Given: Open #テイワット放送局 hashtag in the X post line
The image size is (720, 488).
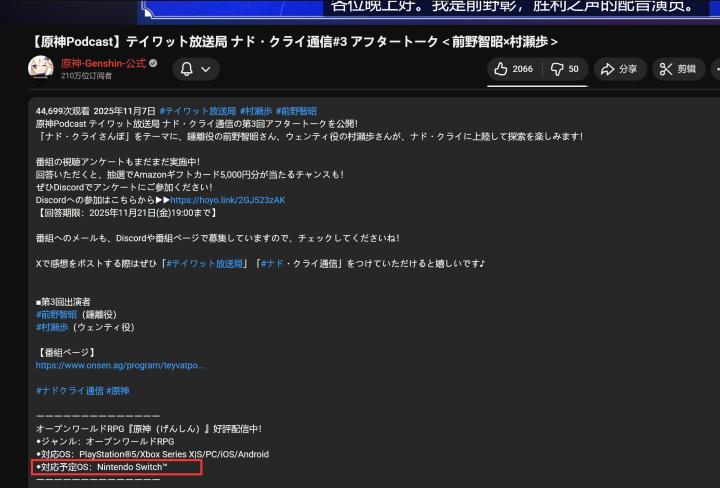Looking at the screenshot, I should click(x=204, y=264).
